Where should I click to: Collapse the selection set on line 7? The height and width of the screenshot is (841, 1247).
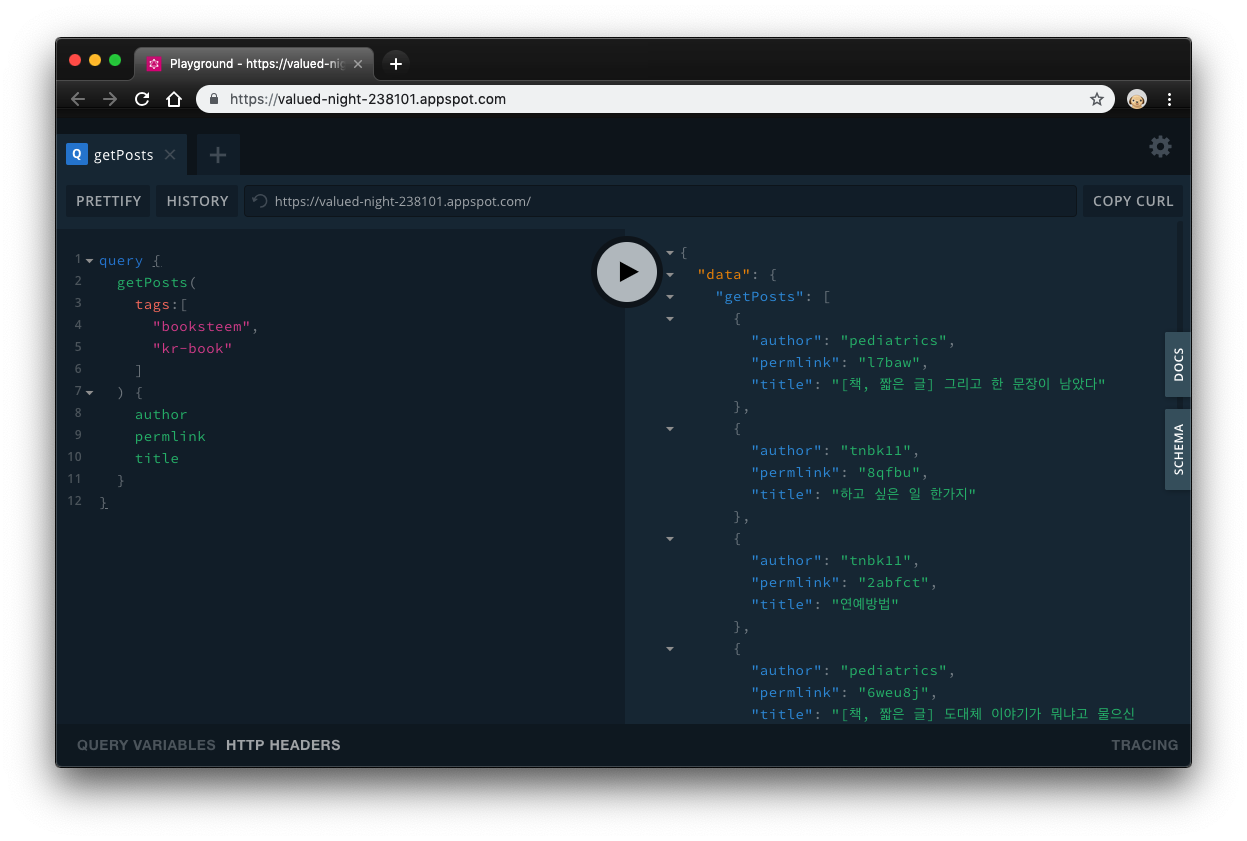[x=90, y=393]
